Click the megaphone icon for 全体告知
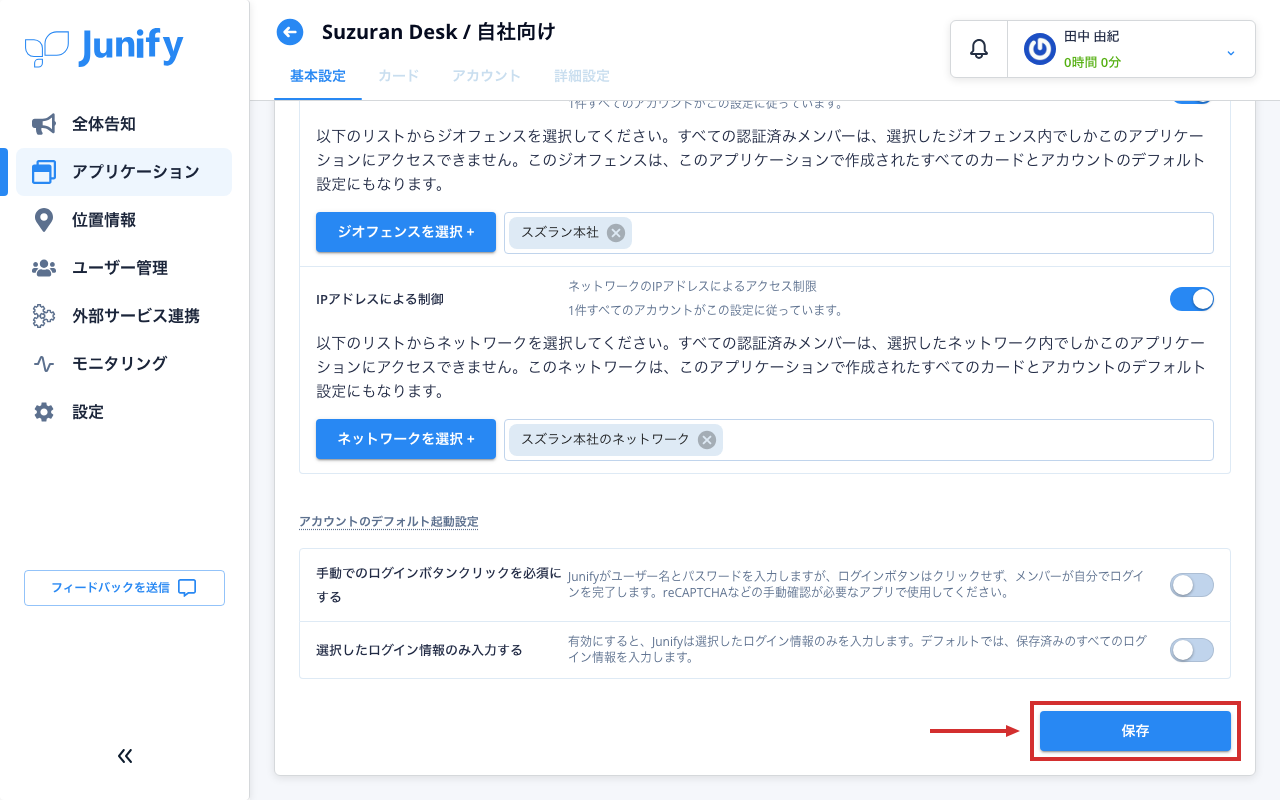 (43, 124)
